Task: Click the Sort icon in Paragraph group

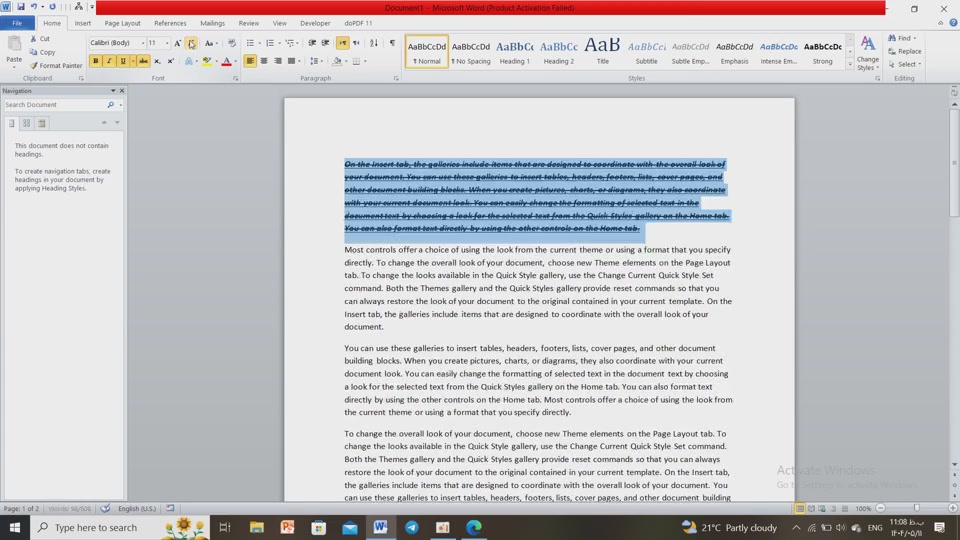Action: [x=374, y=43]
